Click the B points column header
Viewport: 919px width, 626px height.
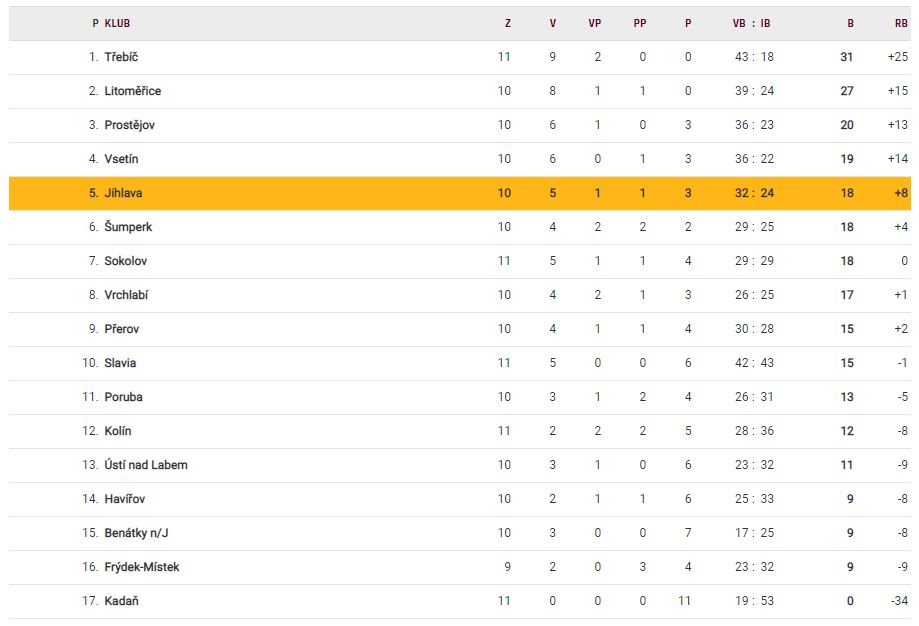pos(850,23)
